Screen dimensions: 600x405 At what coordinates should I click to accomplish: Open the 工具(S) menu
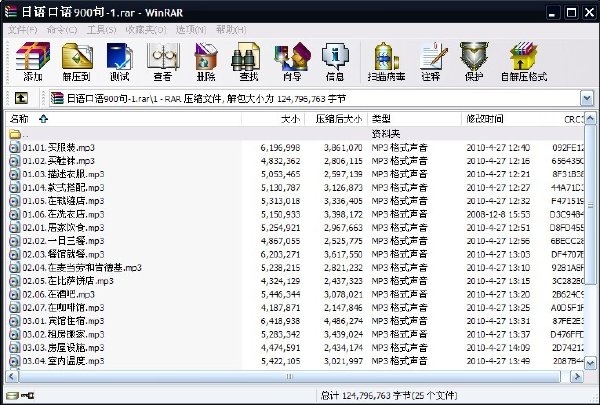point(101,29)
